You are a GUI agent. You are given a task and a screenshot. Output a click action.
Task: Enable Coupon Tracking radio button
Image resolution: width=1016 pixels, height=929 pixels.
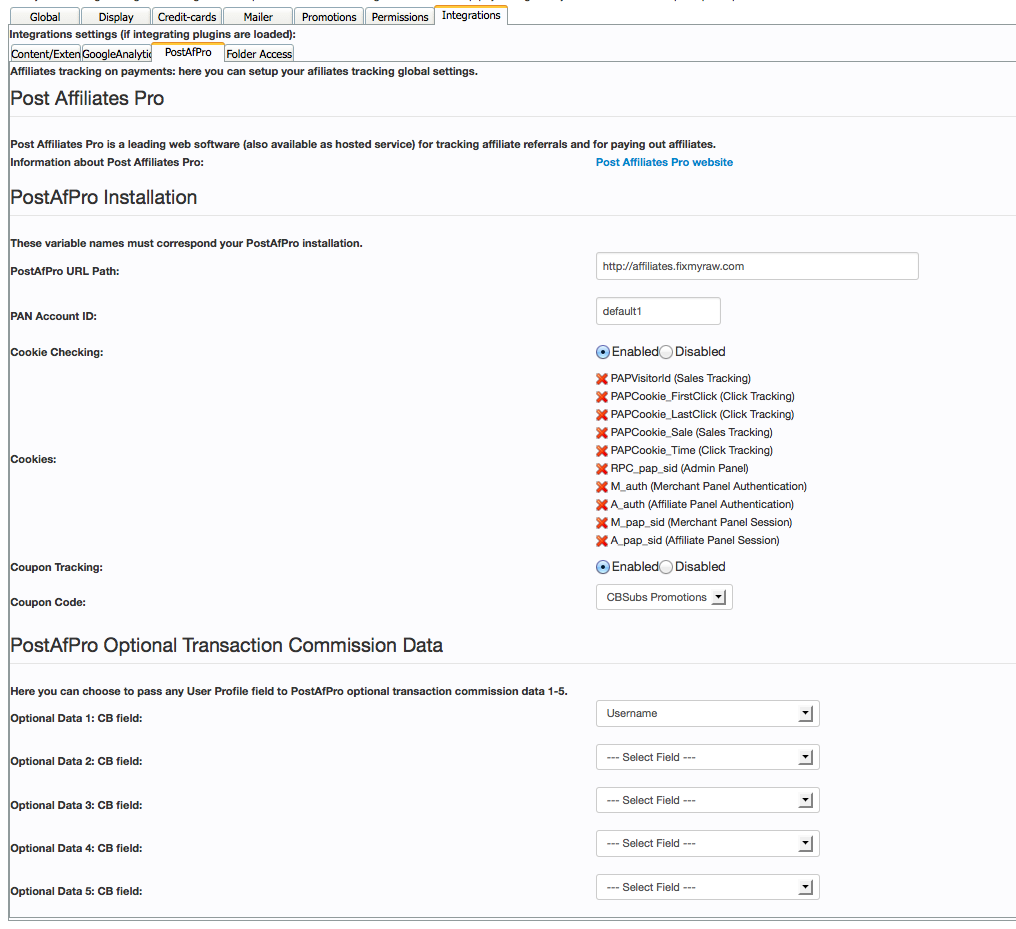[603, 567]
